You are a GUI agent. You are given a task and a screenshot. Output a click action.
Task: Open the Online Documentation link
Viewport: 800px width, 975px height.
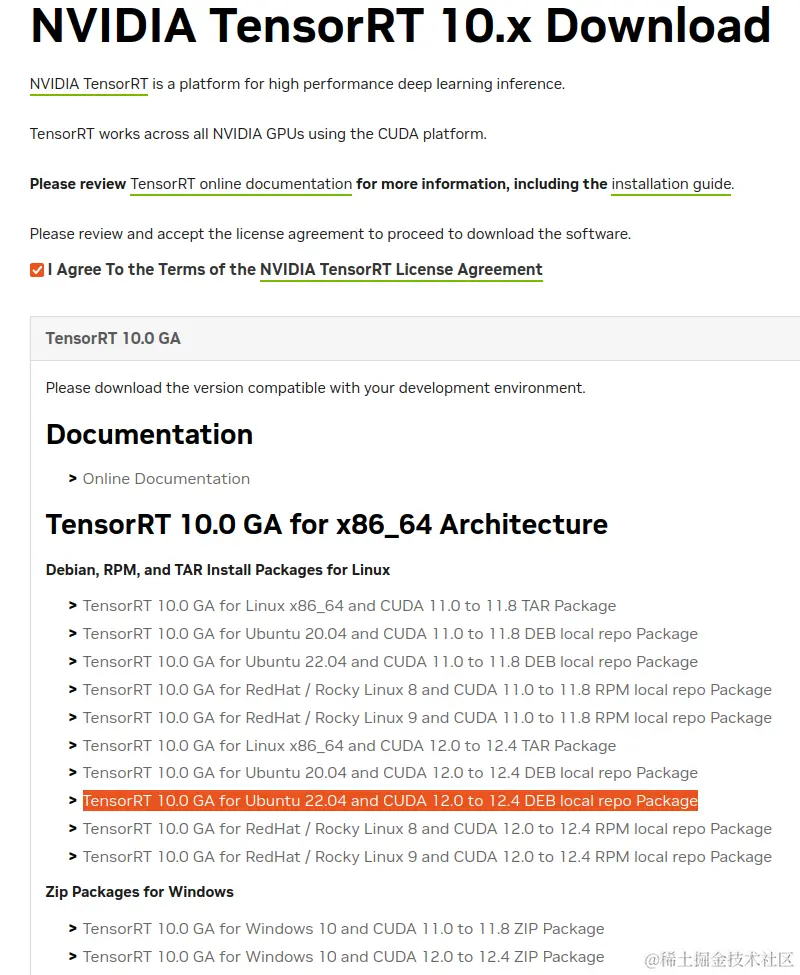coord(166,478)
